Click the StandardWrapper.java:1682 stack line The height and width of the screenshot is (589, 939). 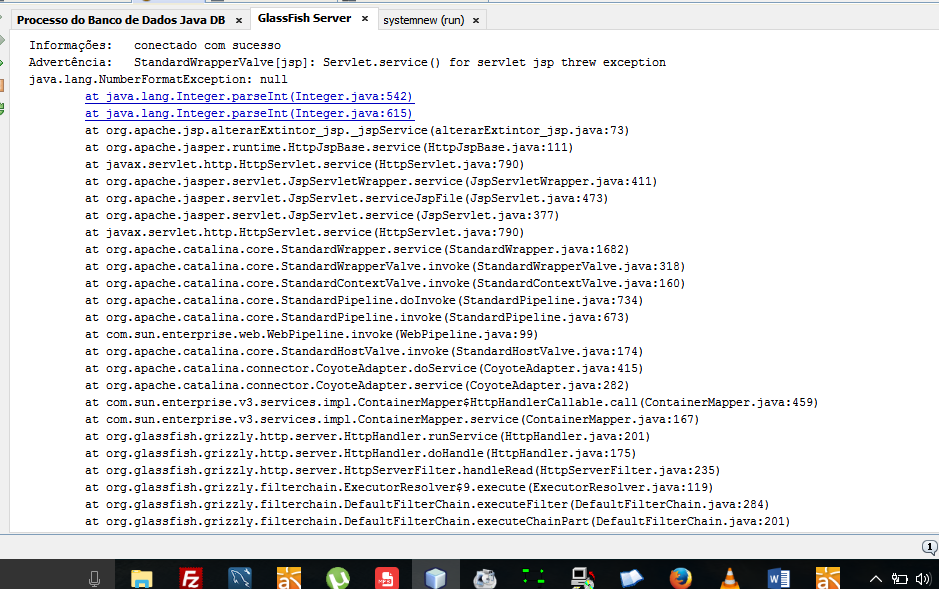(x=357, y=250)
